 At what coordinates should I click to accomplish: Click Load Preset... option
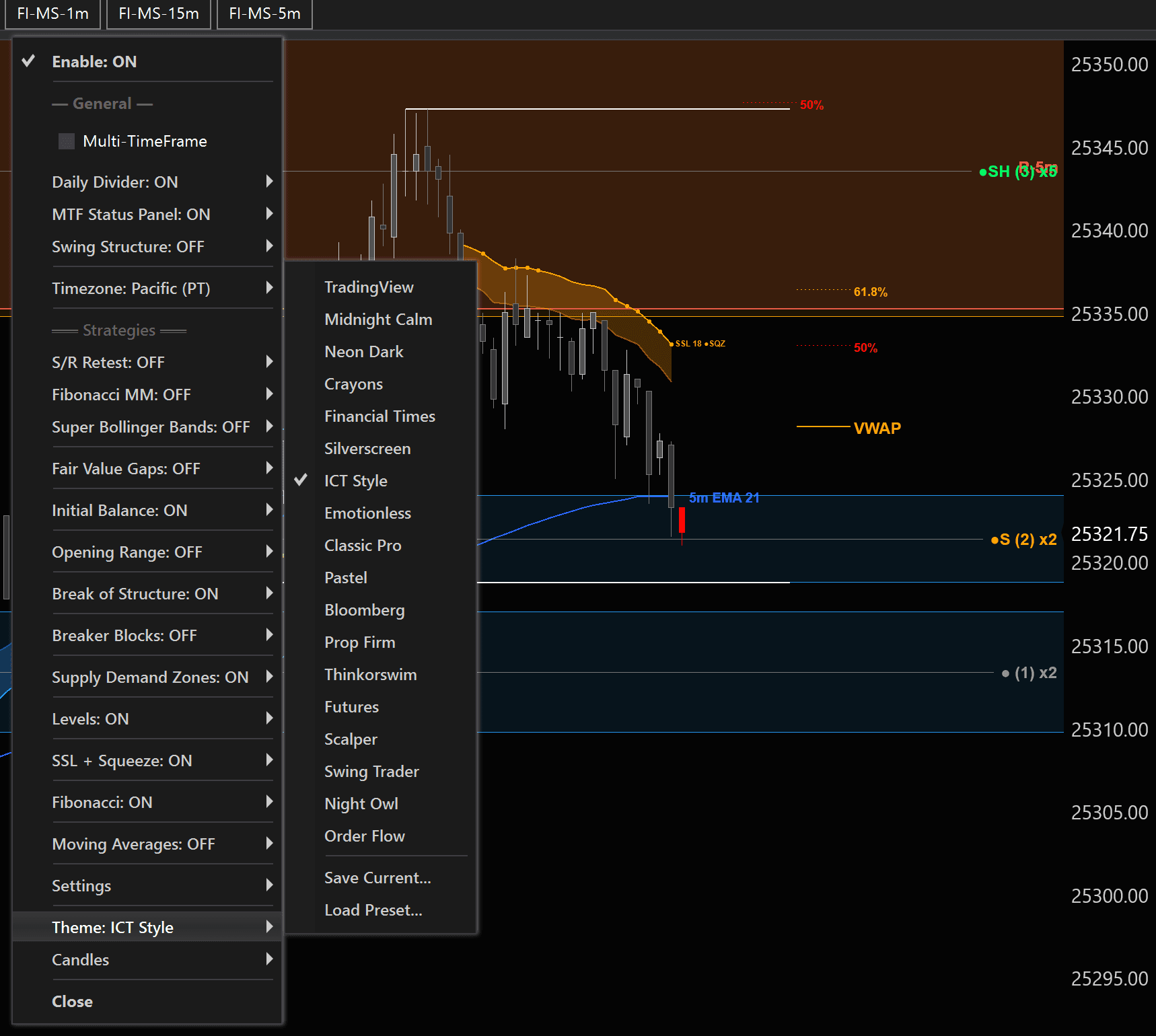[373, 910]
